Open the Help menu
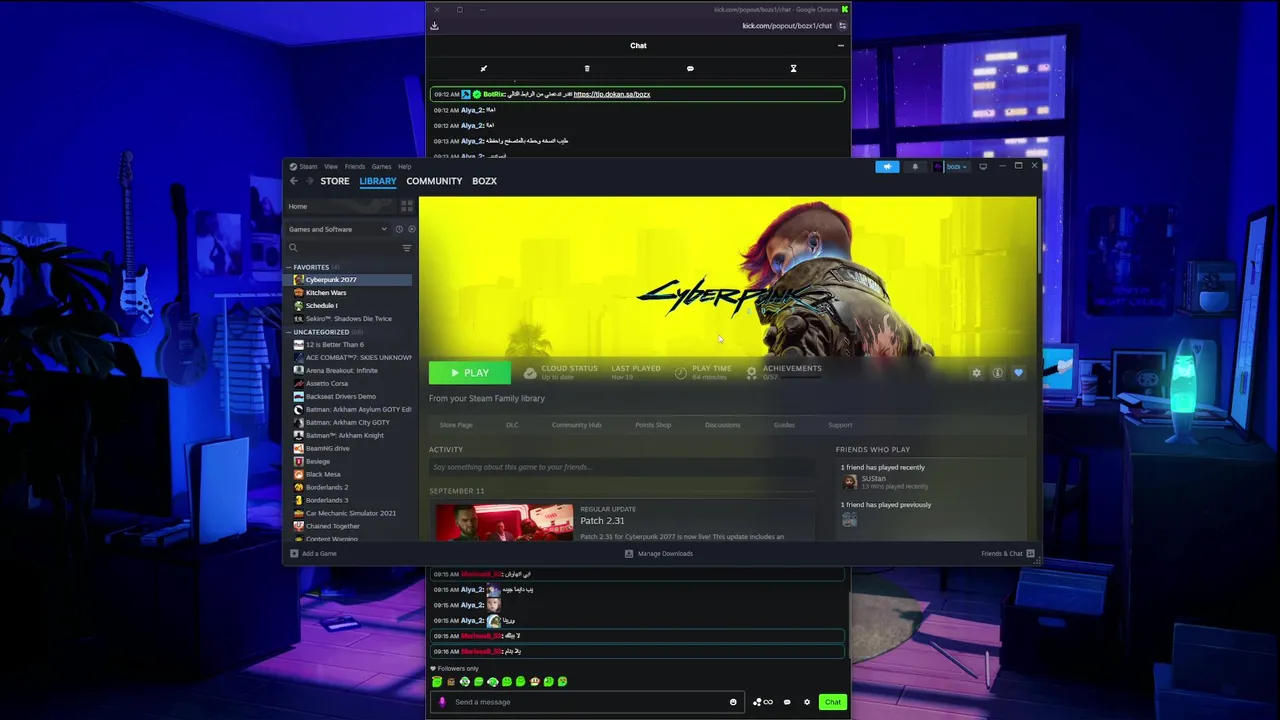1280x720 pixels. click(404, 167)
